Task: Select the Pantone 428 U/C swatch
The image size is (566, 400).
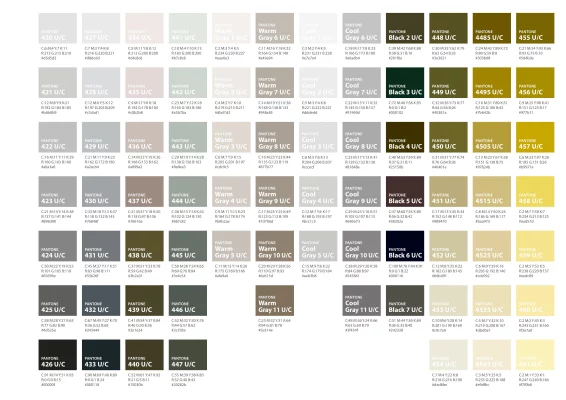Action: [101, 83]
